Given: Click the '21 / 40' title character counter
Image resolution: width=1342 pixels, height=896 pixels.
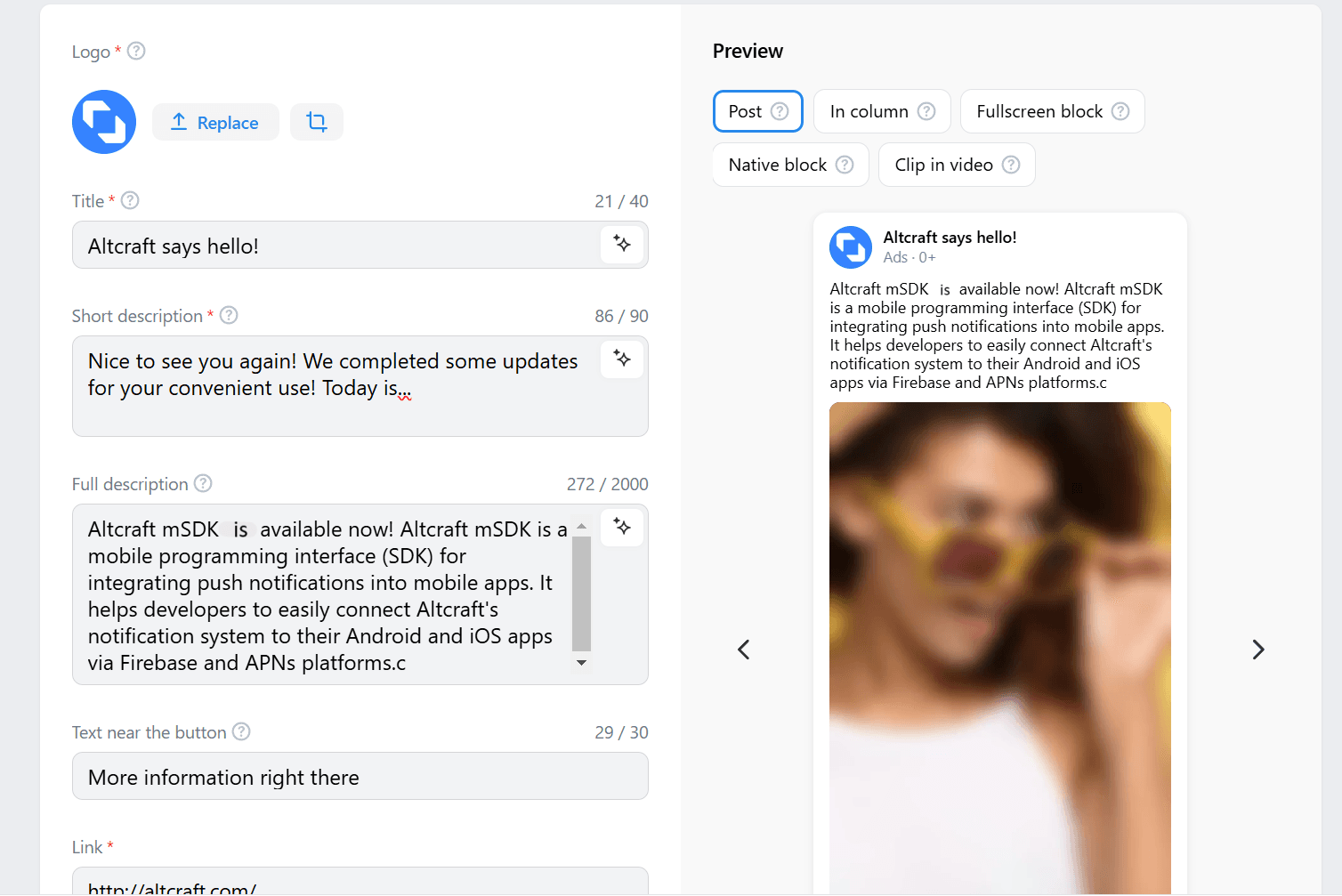Looking at the screenshot, I should [x=621, y=201].
